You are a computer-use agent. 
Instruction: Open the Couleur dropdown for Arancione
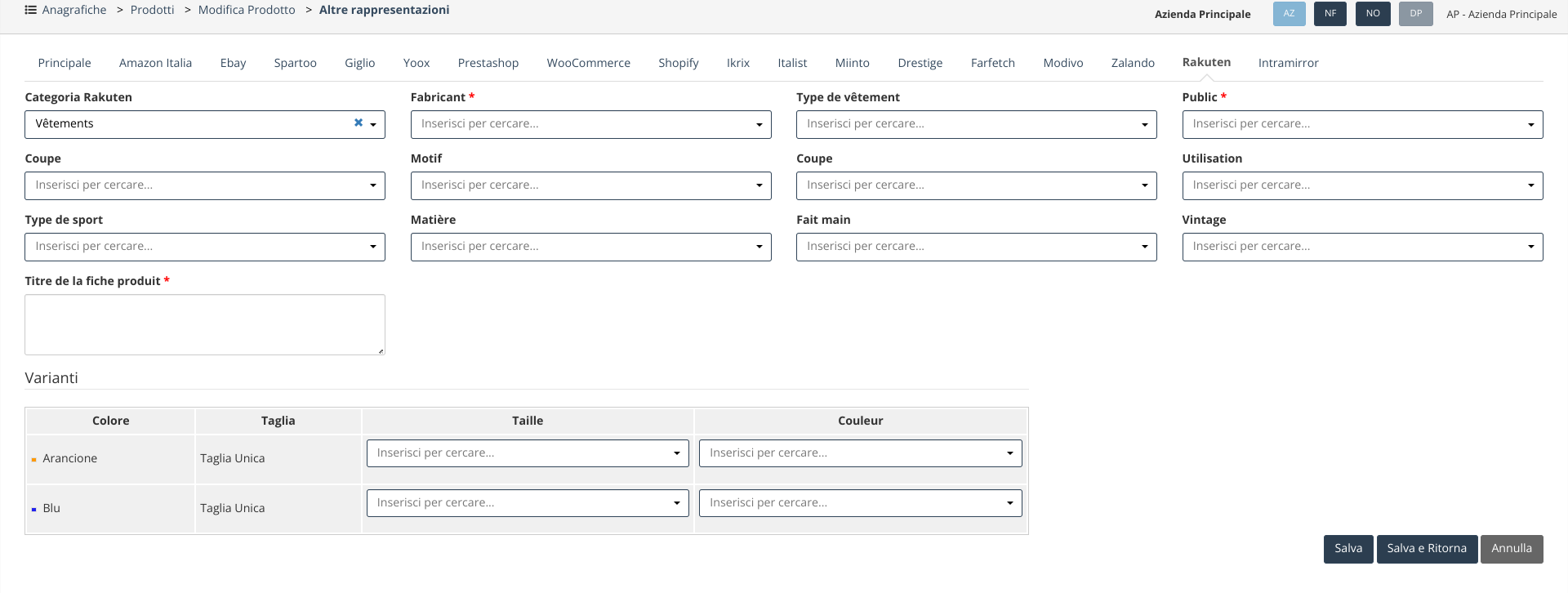click(x=861, y=453)
